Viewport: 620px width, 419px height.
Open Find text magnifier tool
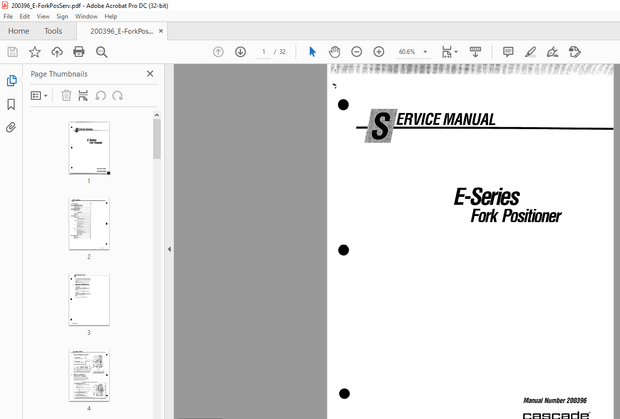[x=102, y=52]
